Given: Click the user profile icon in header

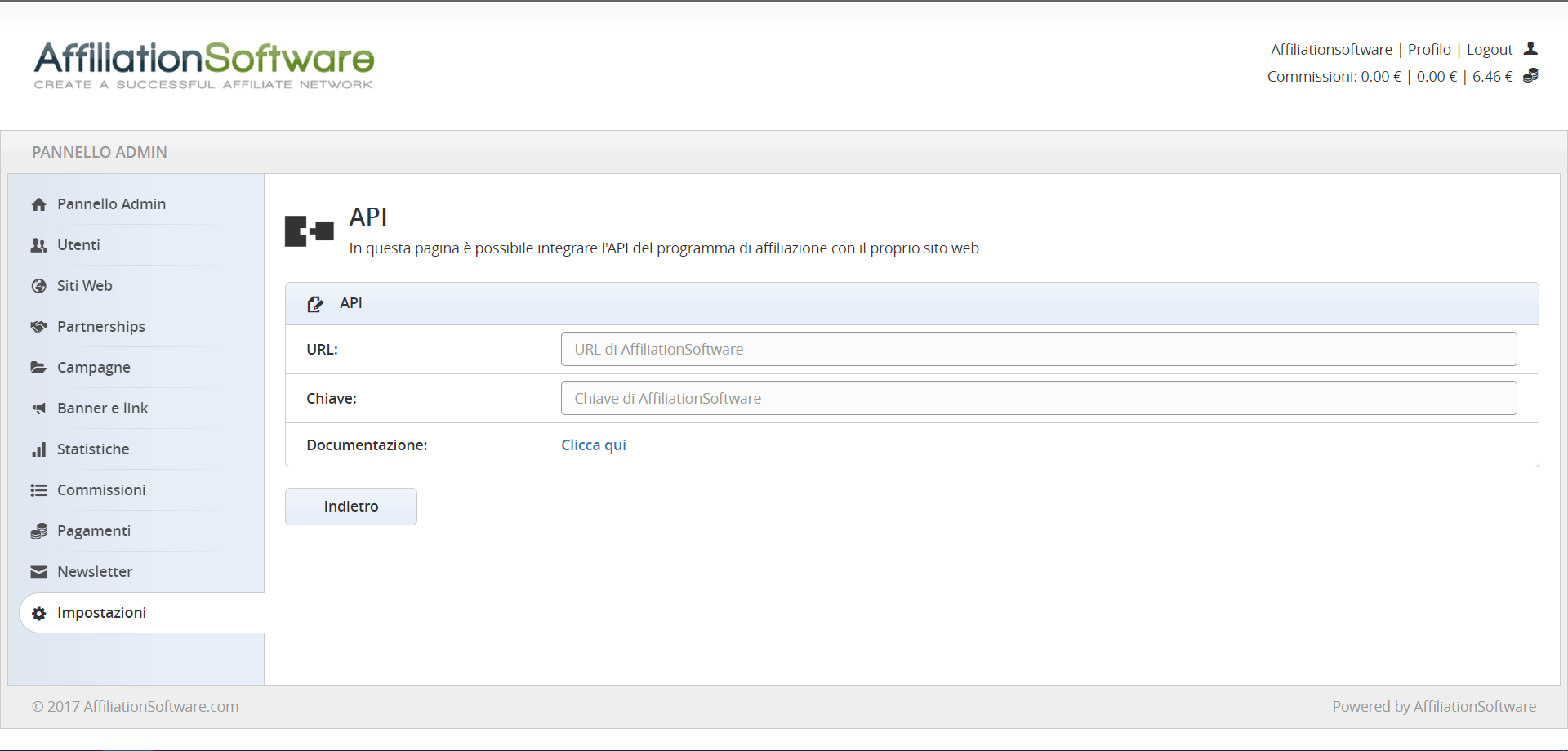Looking at the screenshot, I should [x=1530, y=49].
